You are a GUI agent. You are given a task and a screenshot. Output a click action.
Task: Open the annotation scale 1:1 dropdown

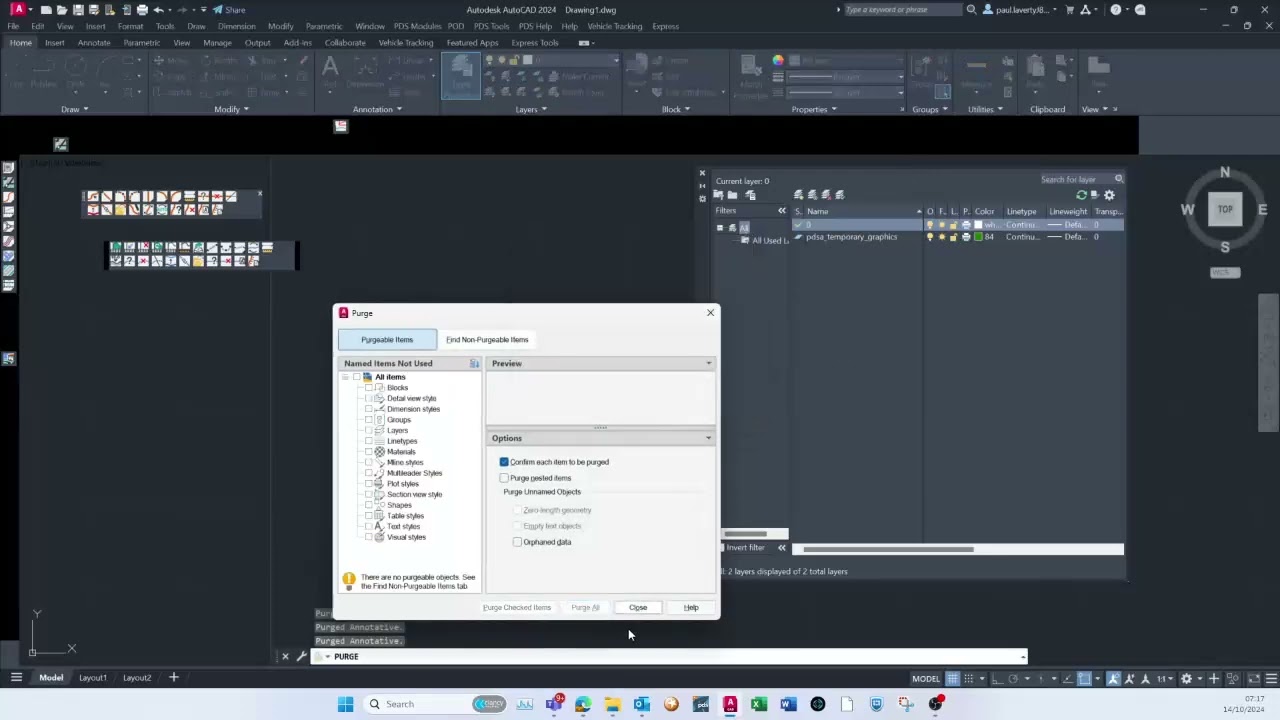pyautogui.click(x=1166, y=679)
